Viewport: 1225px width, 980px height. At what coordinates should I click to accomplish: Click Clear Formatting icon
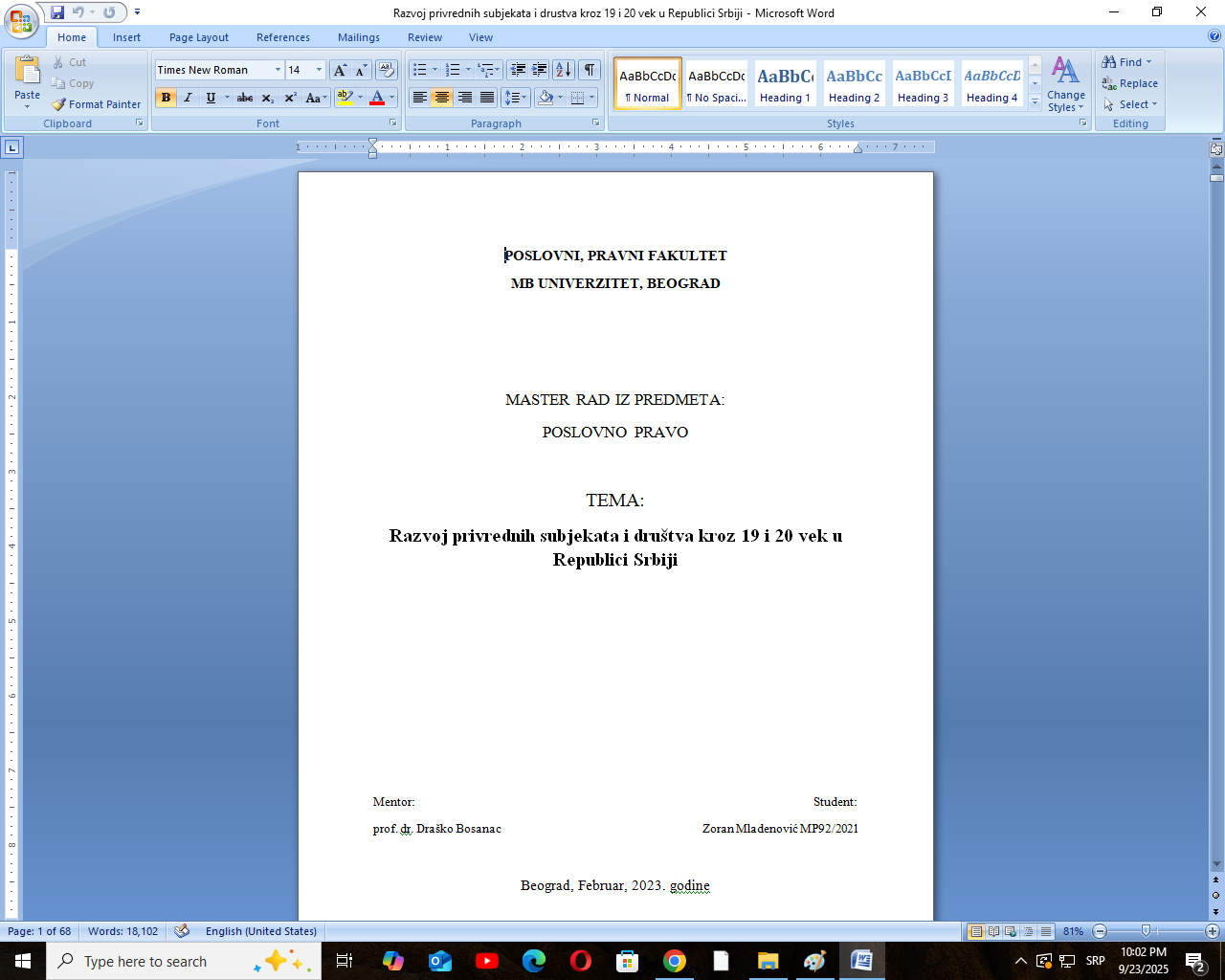click(x=388, y=70)
